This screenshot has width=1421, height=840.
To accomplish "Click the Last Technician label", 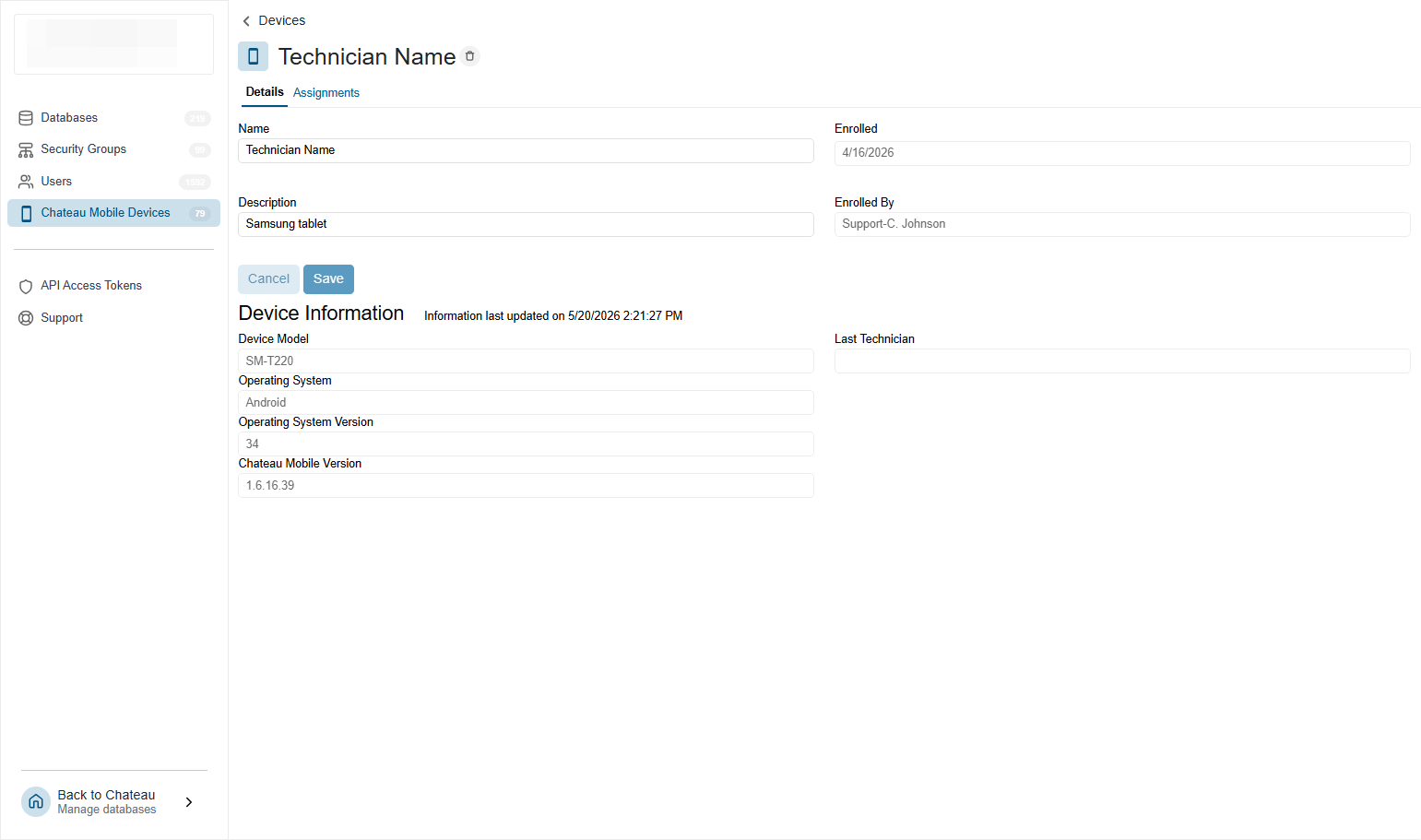I will click(874, 339).
